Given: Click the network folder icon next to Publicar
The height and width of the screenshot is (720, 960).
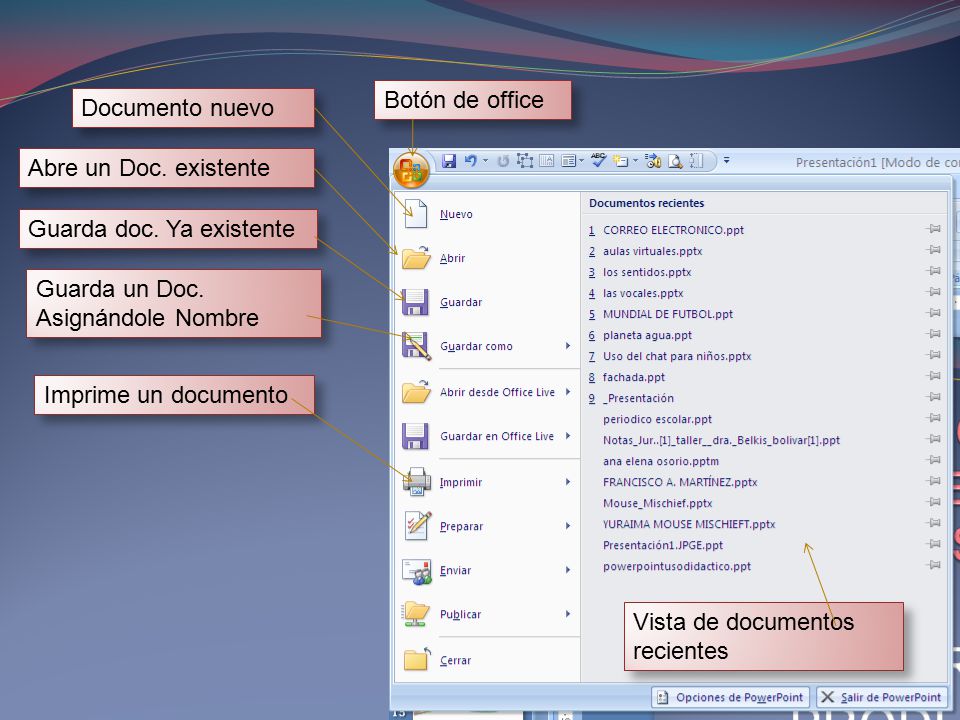Looking at the screenshot, I should tap(416, 615).
